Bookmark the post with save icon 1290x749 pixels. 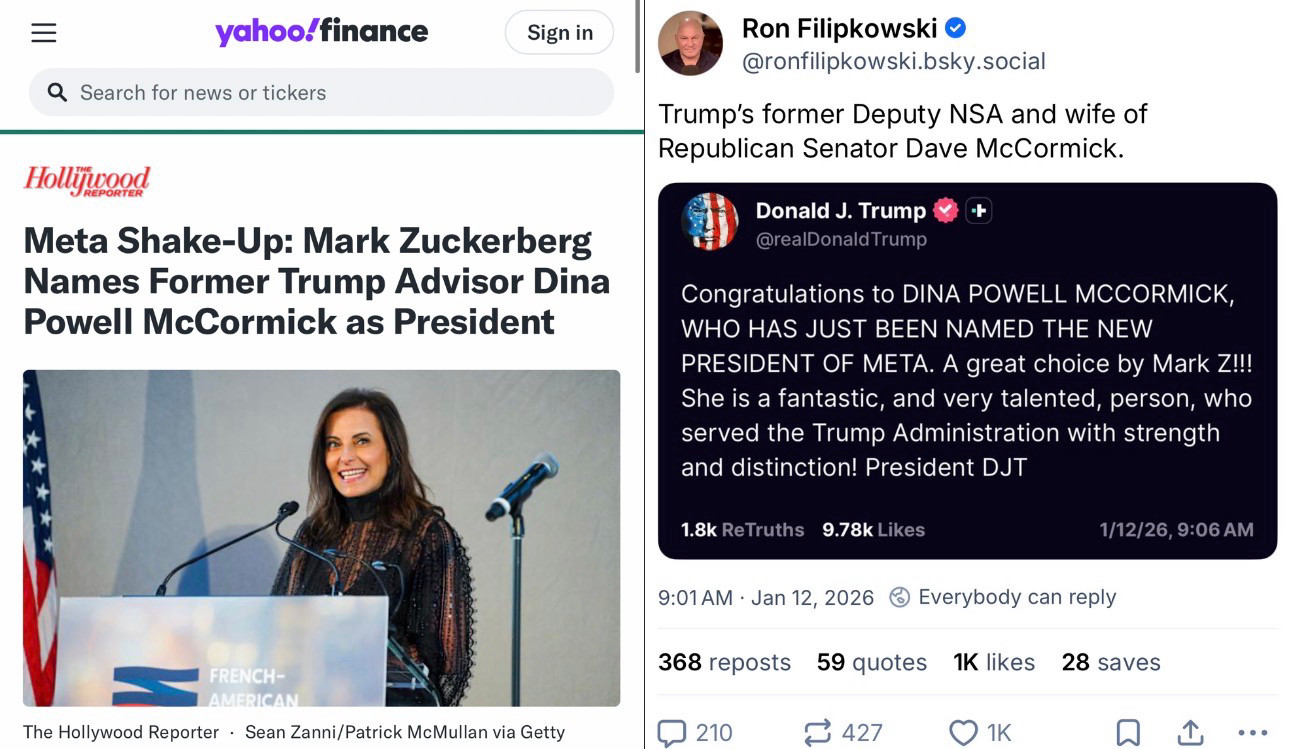tap(1127, 733)
